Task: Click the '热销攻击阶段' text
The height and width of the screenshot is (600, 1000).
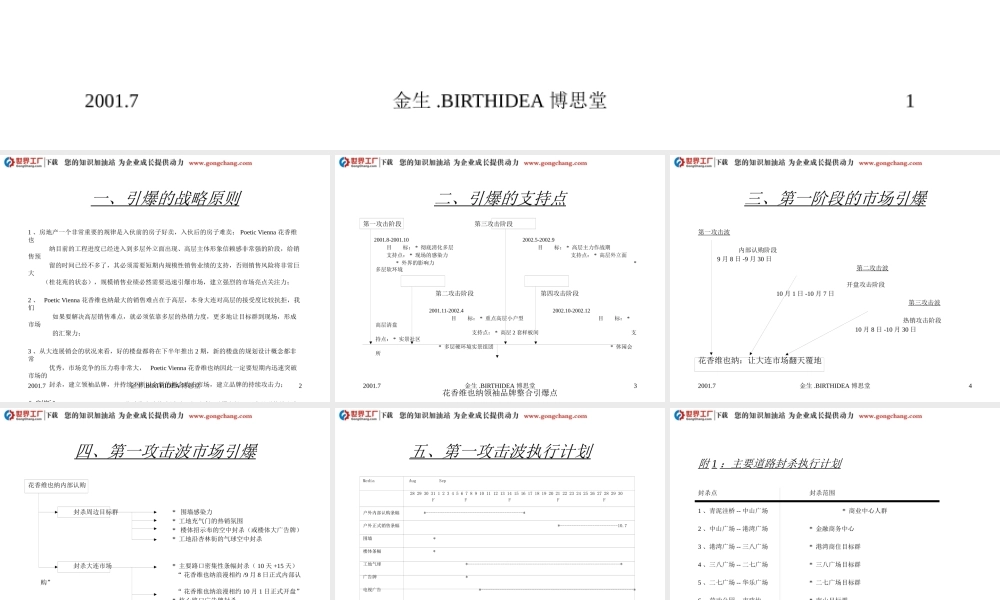Action: (922, 320)
